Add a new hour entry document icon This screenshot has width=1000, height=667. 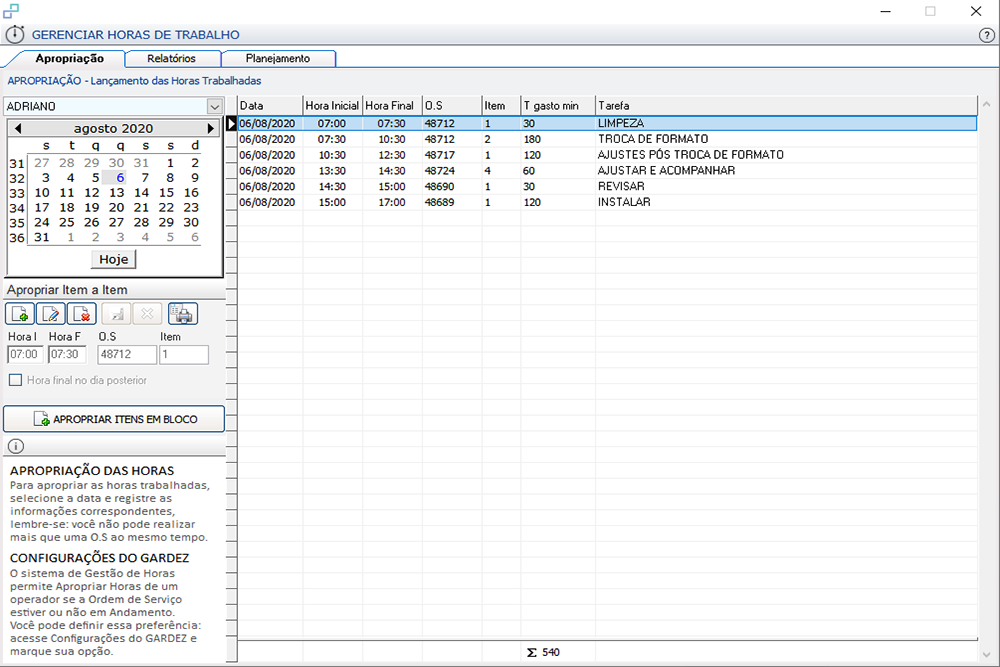coord(20,314)
